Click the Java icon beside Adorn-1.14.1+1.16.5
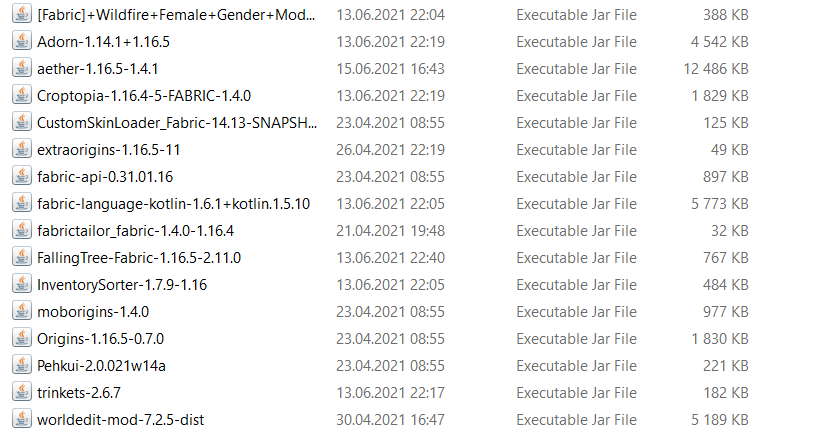Screen dimensions: 833x443 pos(22,41)
